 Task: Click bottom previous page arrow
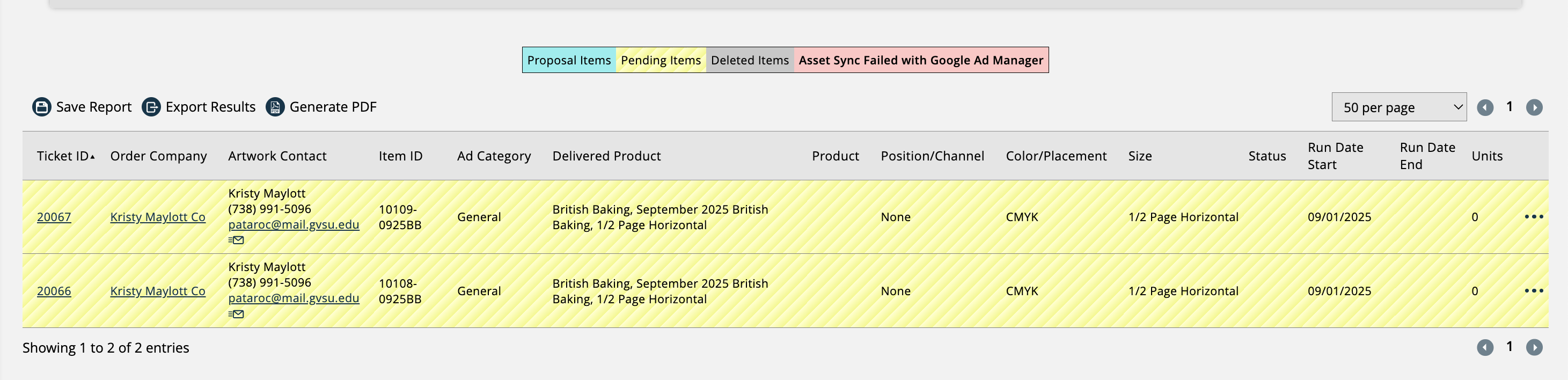[x=1485, y=348]
